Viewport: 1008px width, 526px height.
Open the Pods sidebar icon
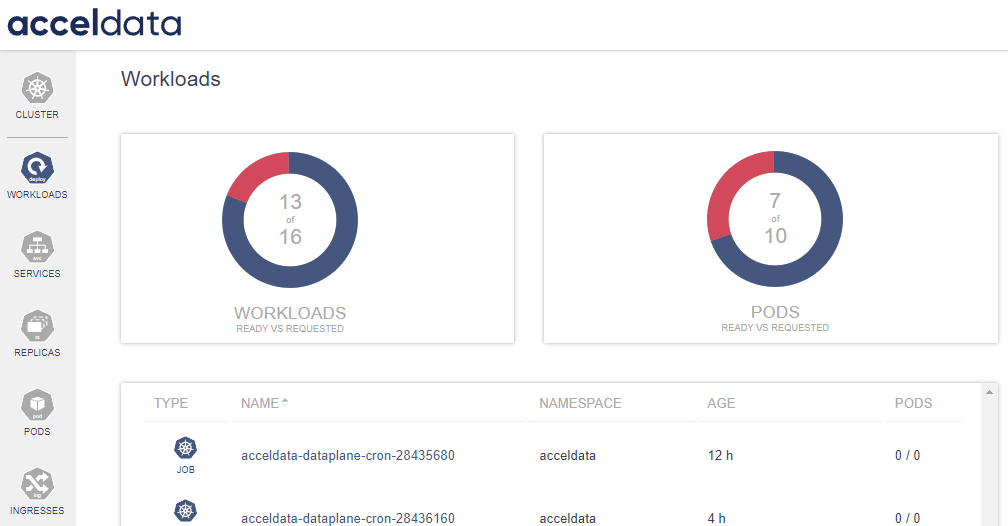[x=37, y=405]
